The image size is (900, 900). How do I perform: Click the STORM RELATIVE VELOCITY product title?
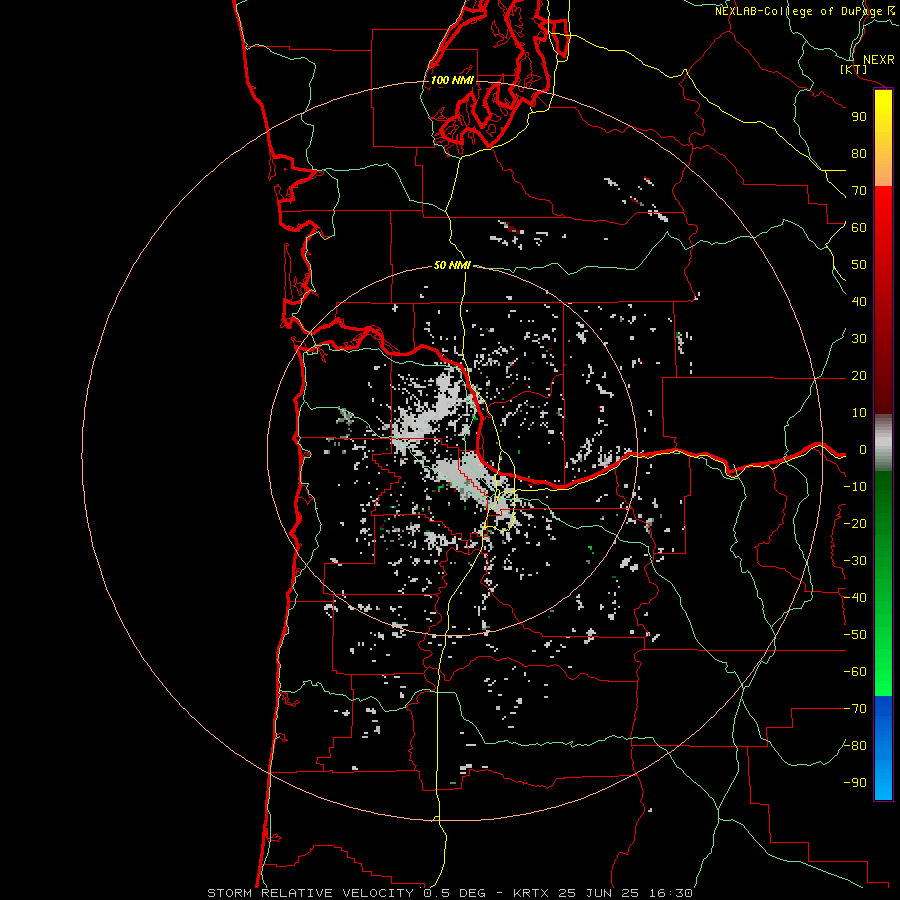310,893
